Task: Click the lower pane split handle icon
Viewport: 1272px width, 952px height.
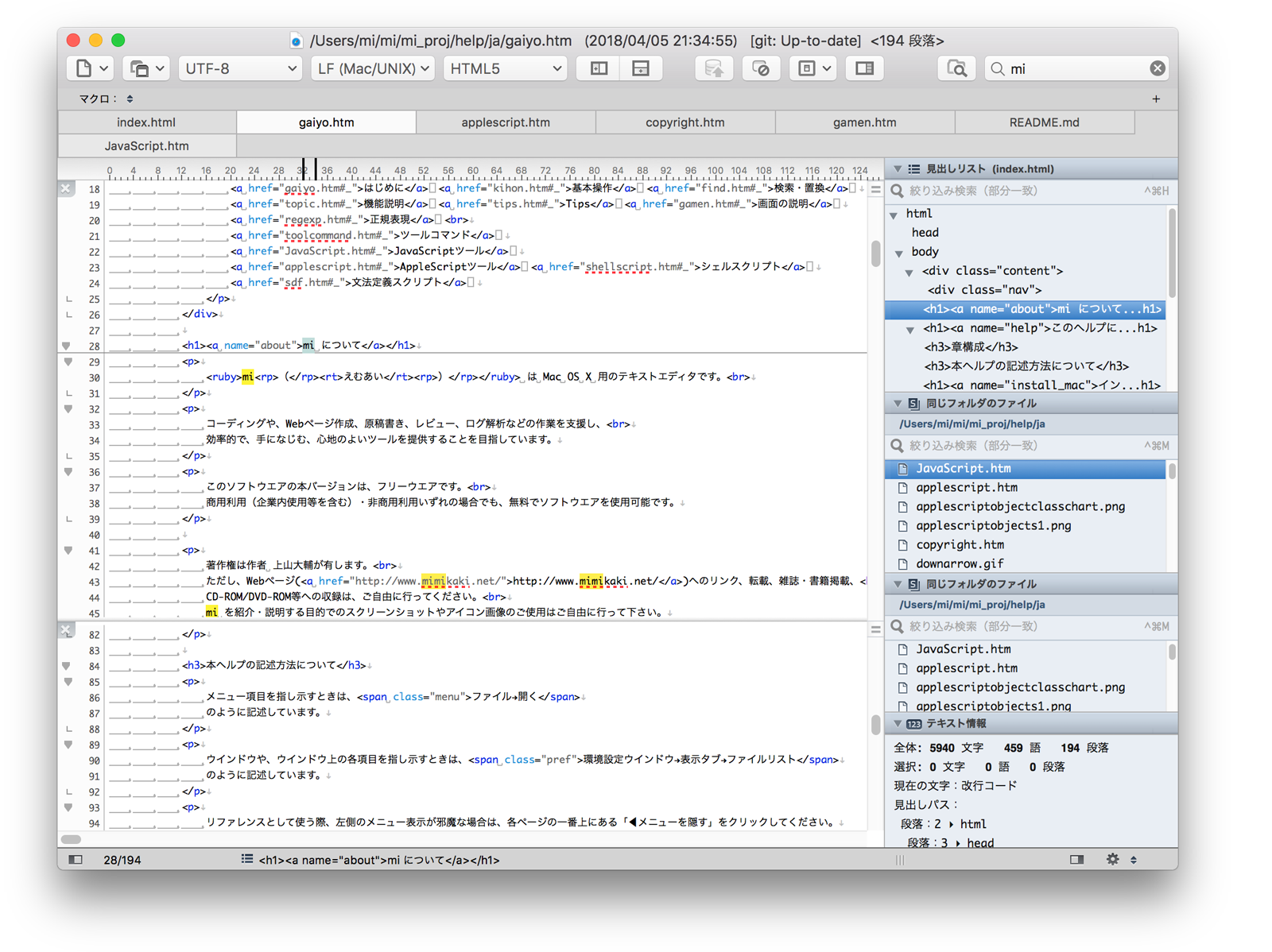Action: point(875,629)
